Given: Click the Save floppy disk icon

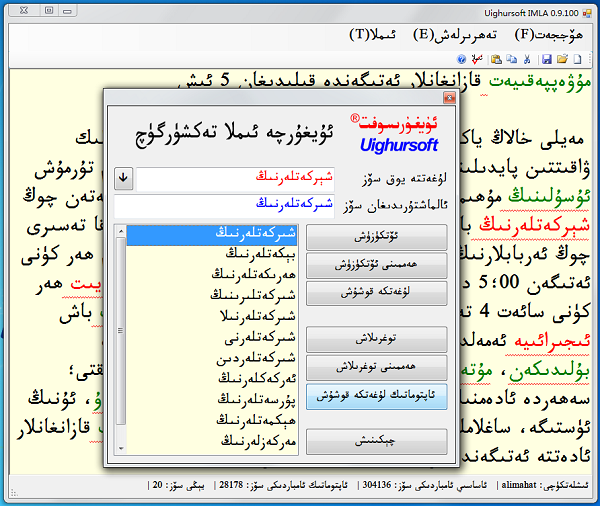Looking at the screenshot, I should pyautogui.click(x=547, y=59).
